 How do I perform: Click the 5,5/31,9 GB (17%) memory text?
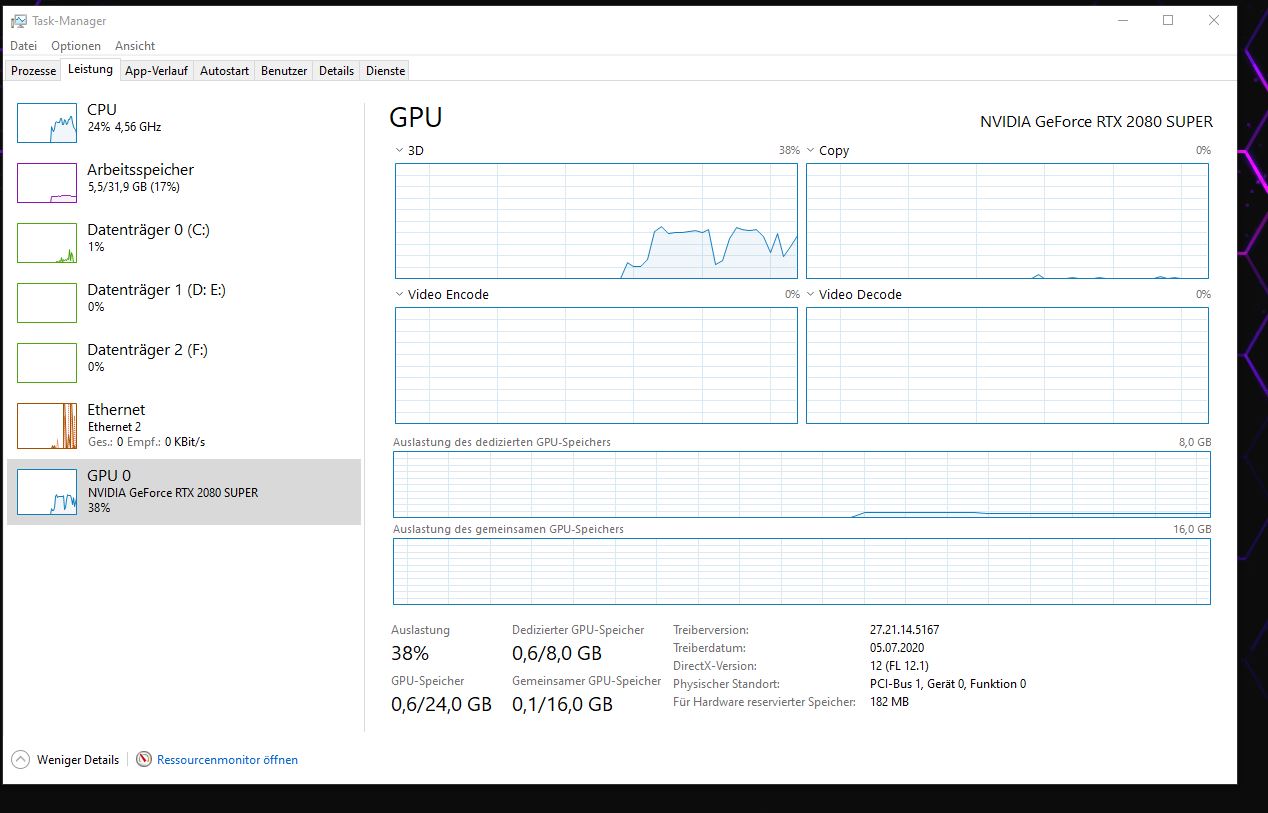[x=133, y=187]
